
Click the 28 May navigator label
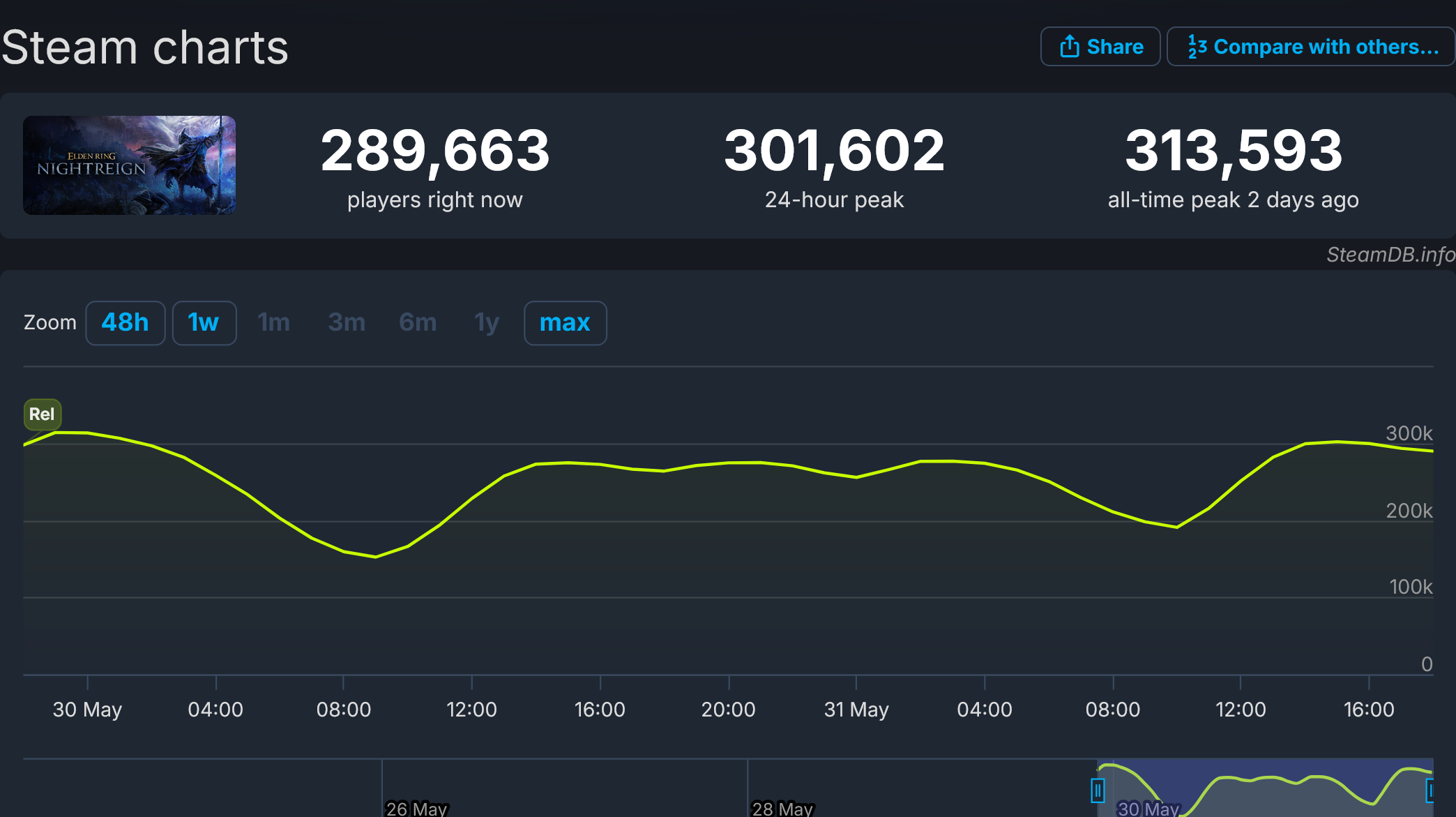pyautogui.click(x=782, y=809)
